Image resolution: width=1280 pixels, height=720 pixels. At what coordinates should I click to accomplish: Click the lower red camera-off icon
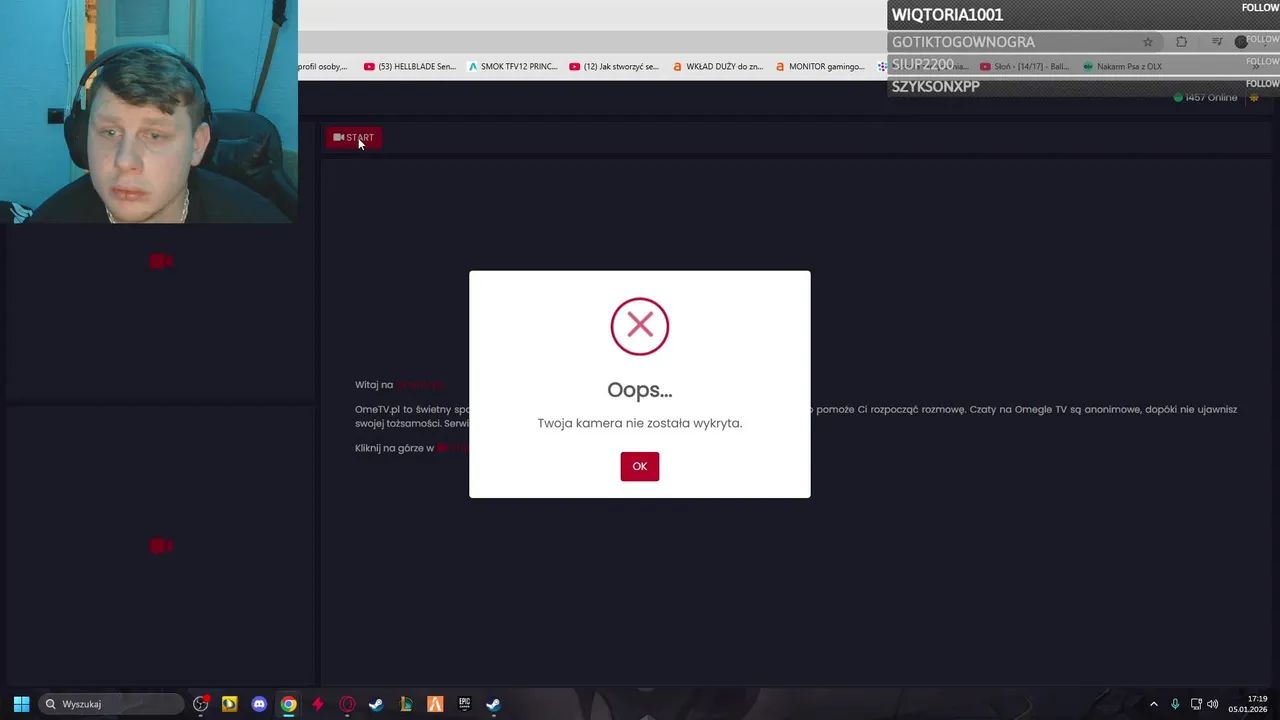(161, 545)
